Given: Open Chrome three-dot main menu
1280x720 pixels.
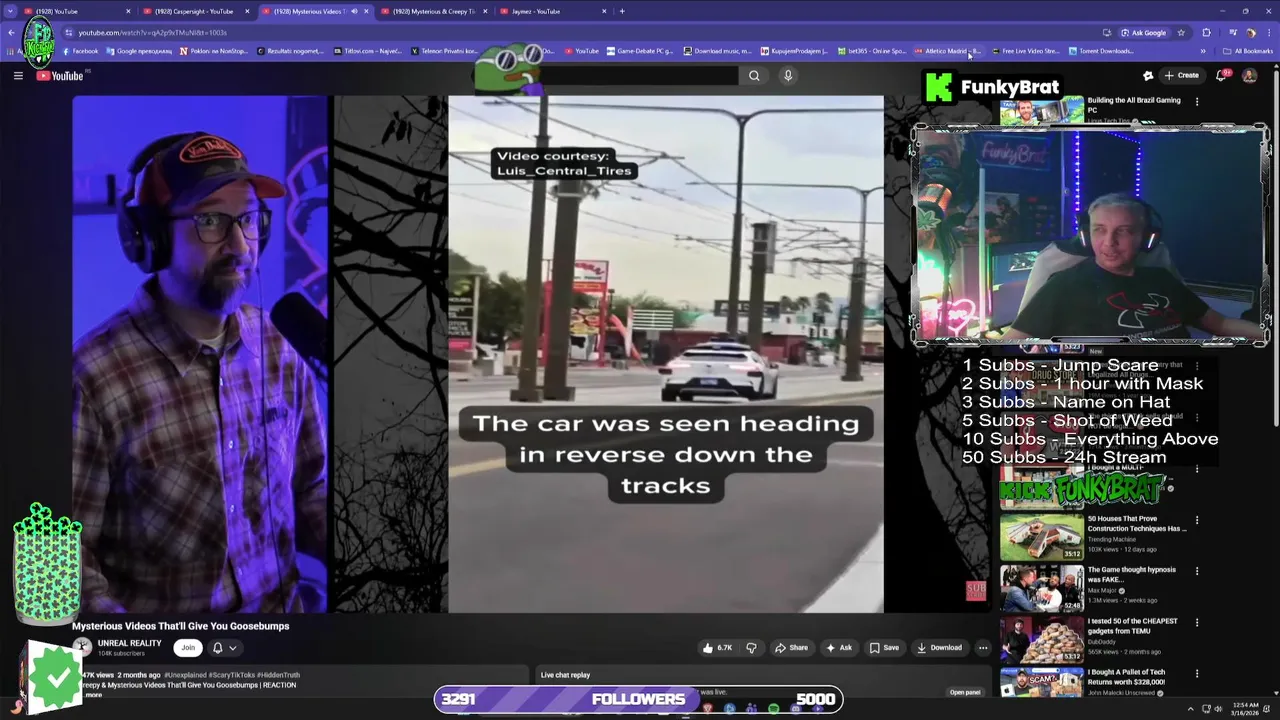Looking at the screenshot, I should (x=1268, y=33).
